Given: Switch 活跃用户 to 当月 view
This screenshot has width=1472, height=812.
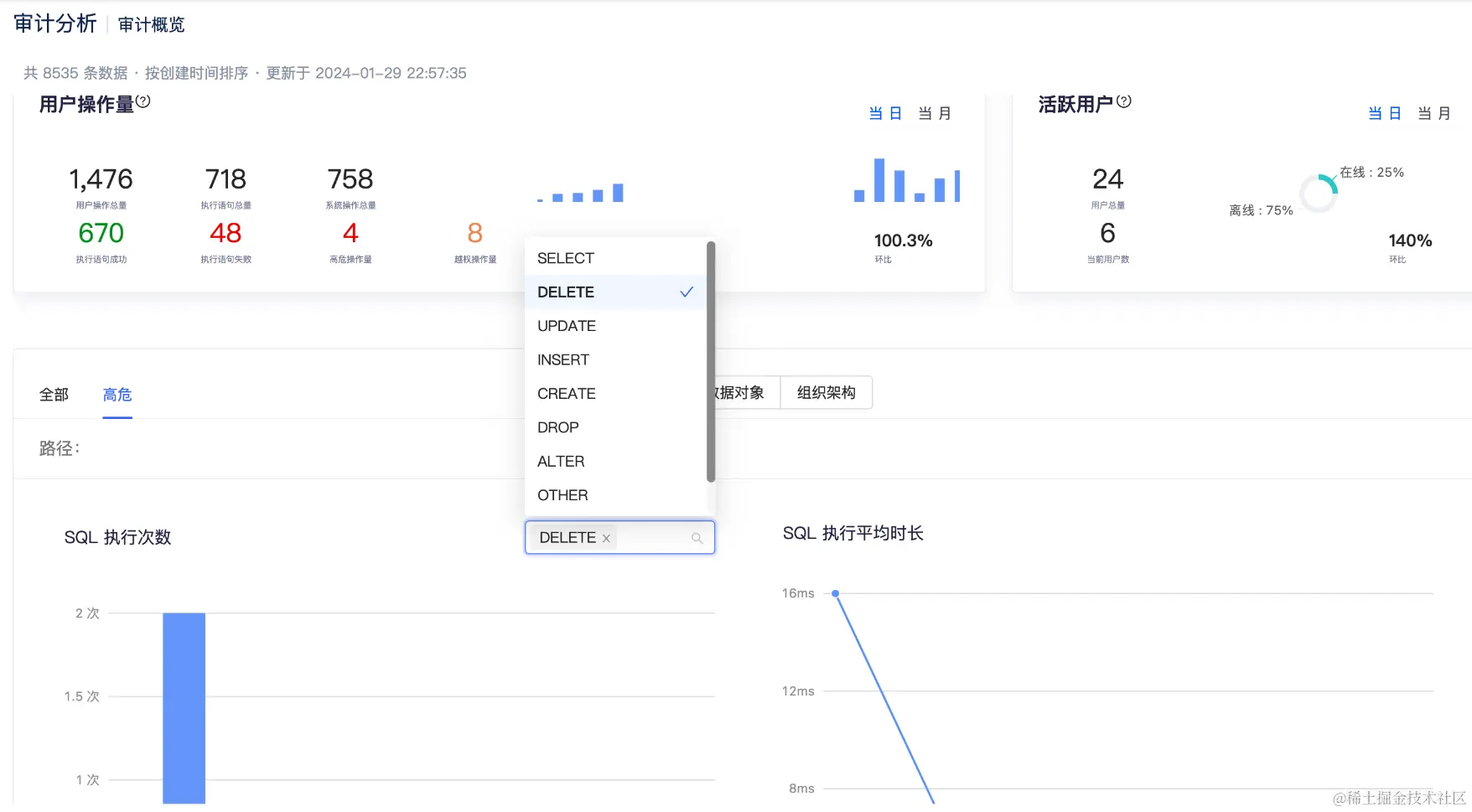Looking at the screenshot, I should (1434, 113).
